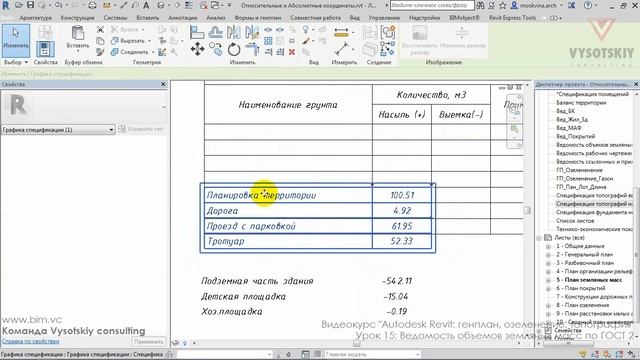Select Список листов in project browser
This screenshot has height=360, width=640.
click(x=575, y=220)
